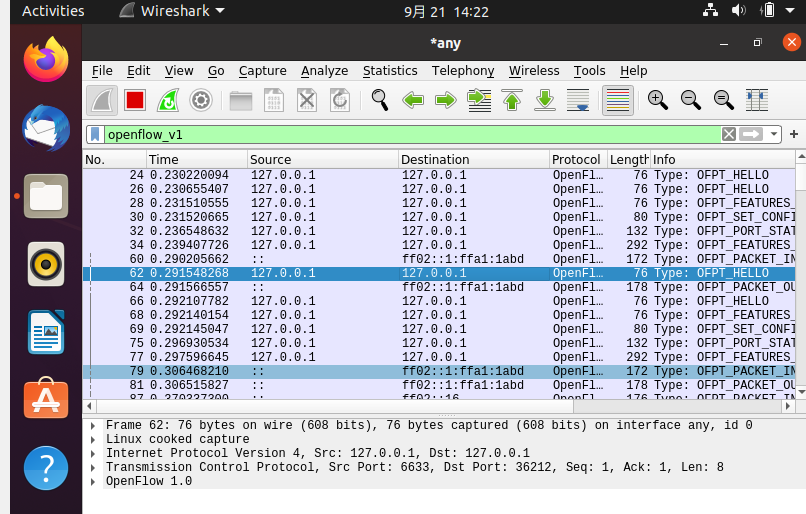This screenshot has height=514, width=806.
Task: Open system menu arrow in top bar
Action: pyautogui.click(x=790, y=10)
